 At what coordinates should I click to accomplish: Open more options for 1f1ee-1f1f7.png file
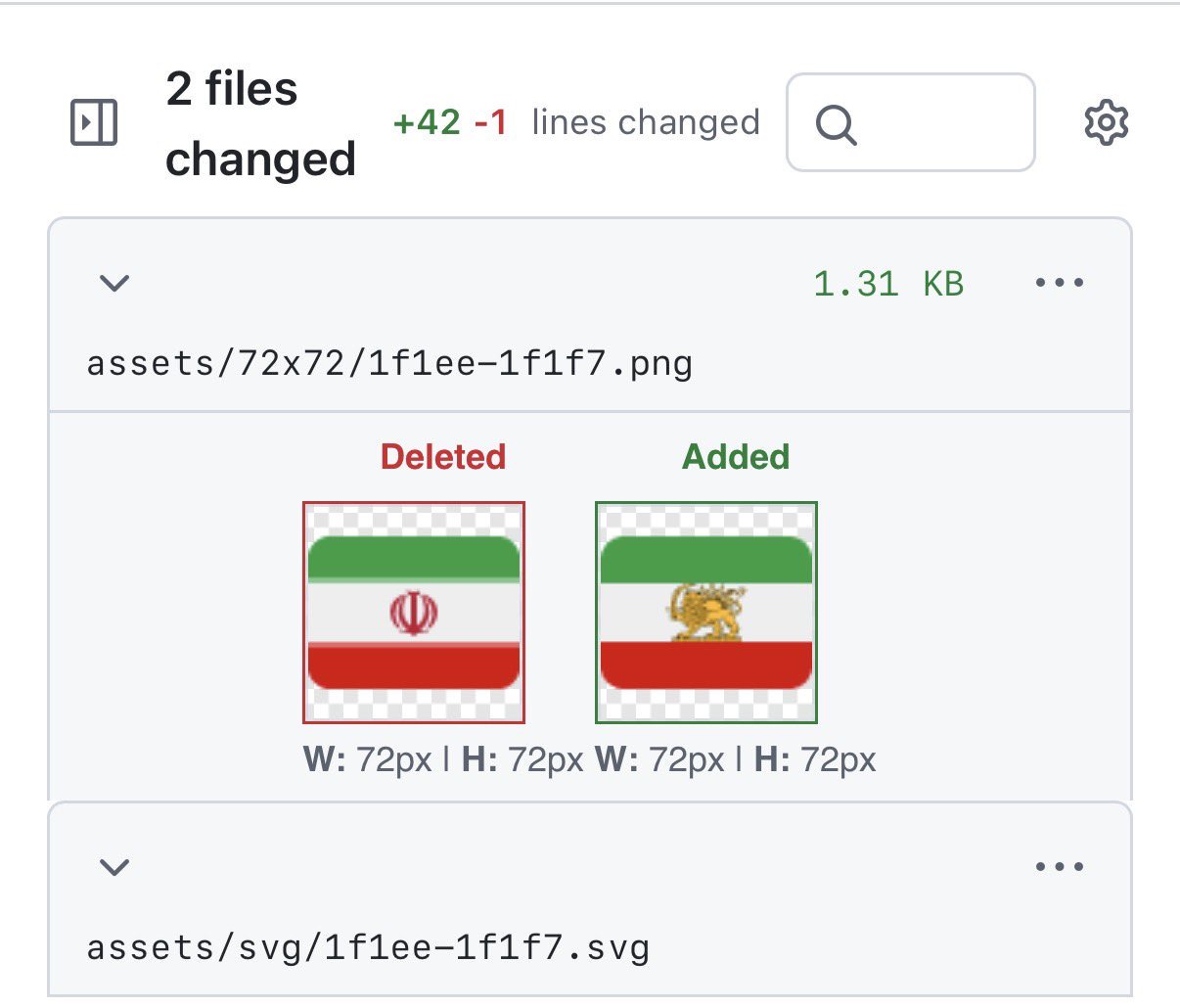[1059, 284]
